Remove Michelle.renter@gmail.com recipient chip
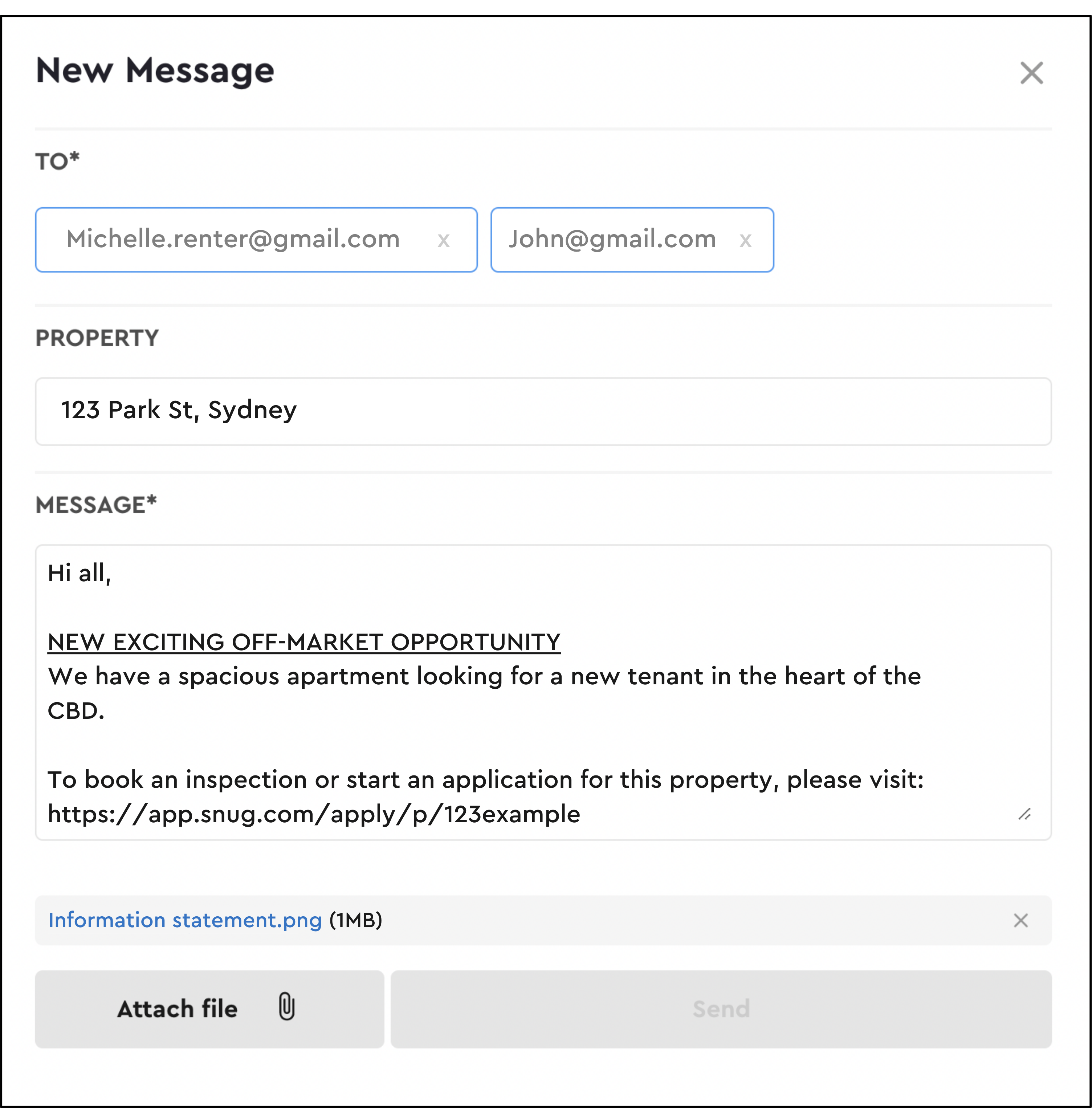This screenshot has width=1092, height=1108. tap(443, 240)
